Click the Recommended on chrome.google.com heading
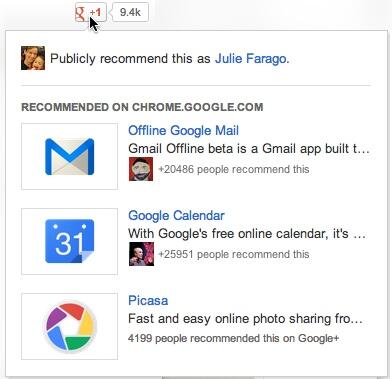 pos(142,107)
